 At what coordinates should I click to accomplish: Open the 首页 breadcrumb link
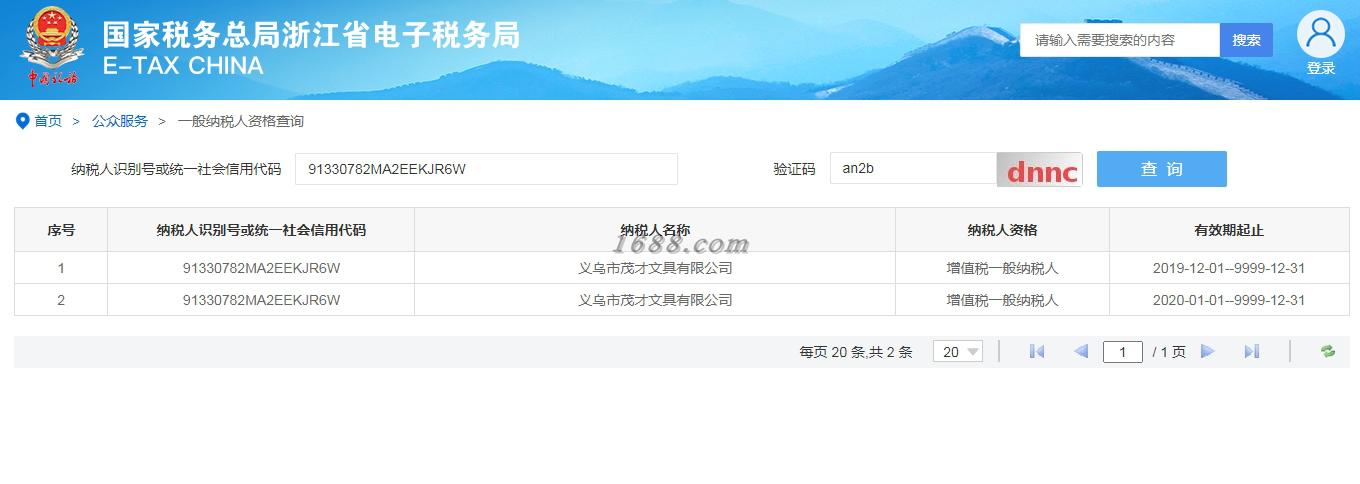click(48, 121)
